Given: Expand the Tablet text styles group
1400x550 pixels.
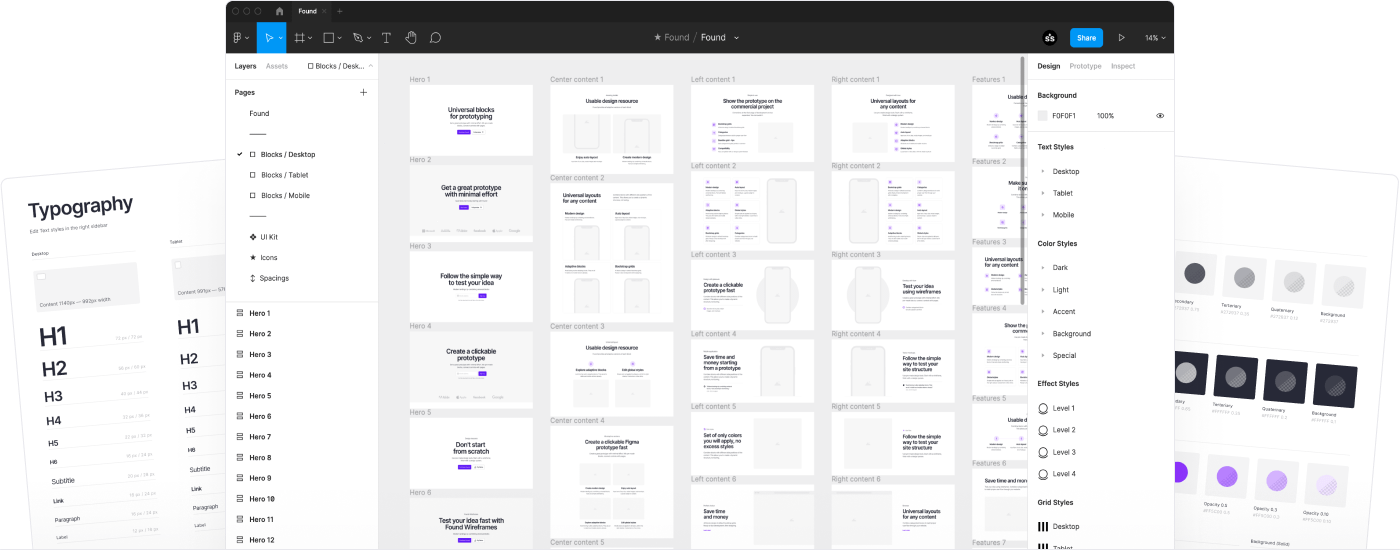Looking at the screenshot, I should (1043, 193).
